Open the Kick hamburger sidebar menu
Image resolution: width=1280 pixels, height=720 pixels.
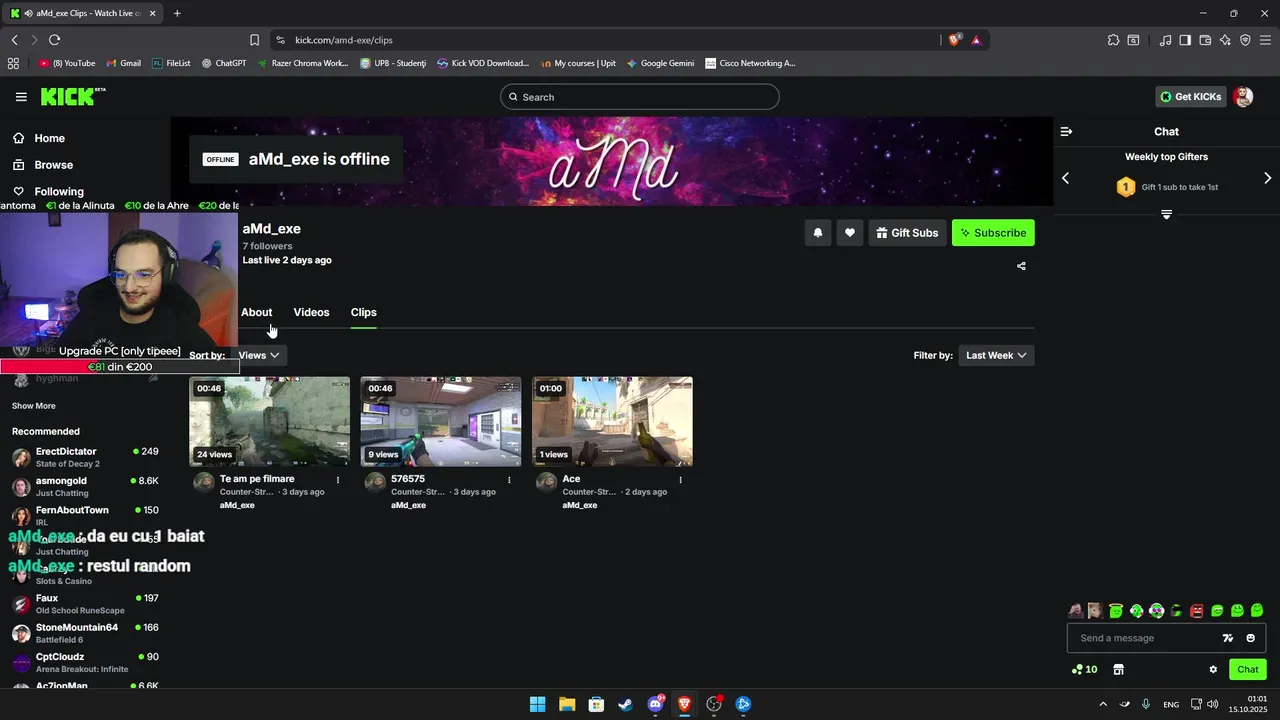pos(21,97)
